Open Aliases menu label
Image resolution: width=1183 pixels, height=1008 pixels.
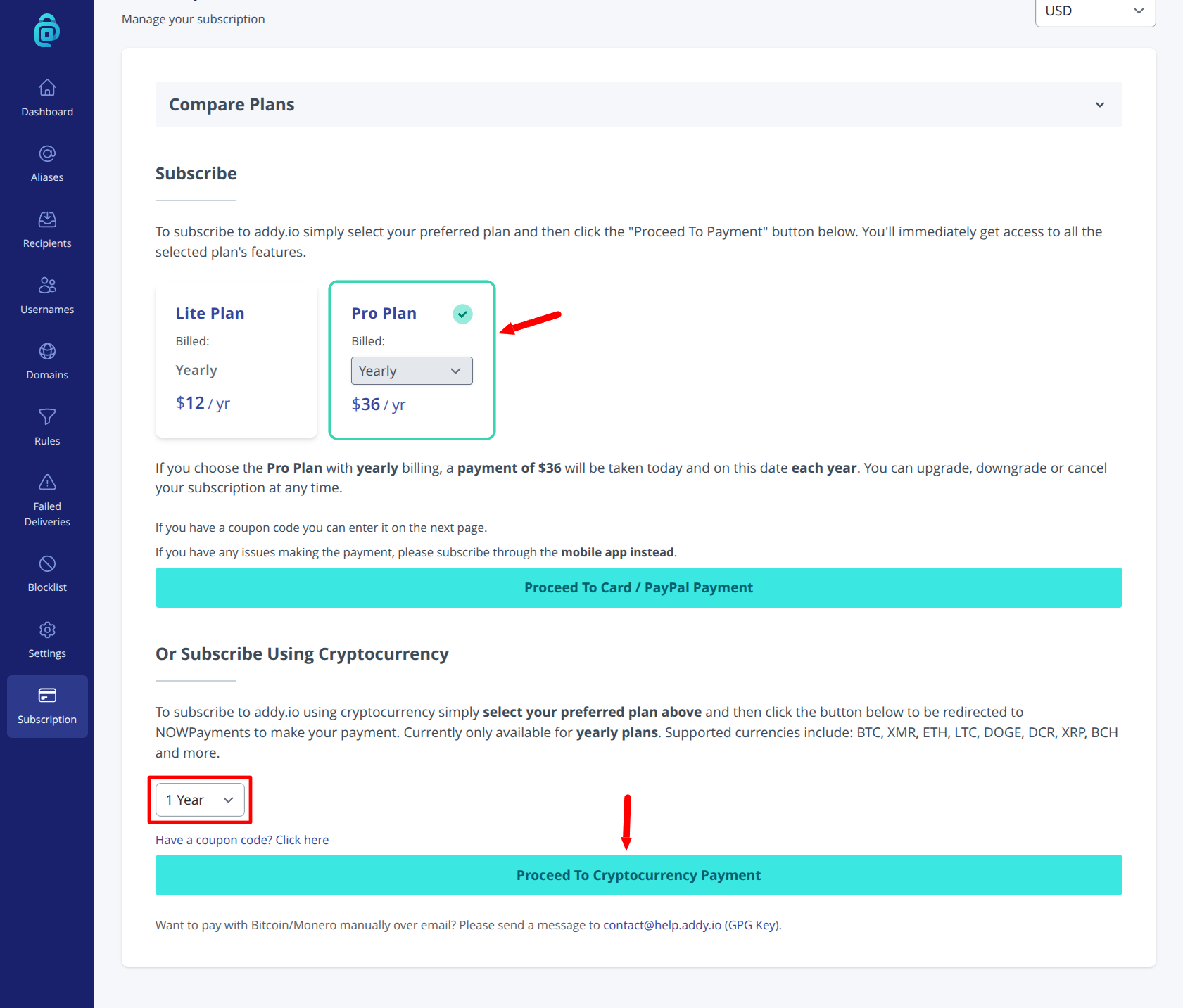(x=47, y=177)
